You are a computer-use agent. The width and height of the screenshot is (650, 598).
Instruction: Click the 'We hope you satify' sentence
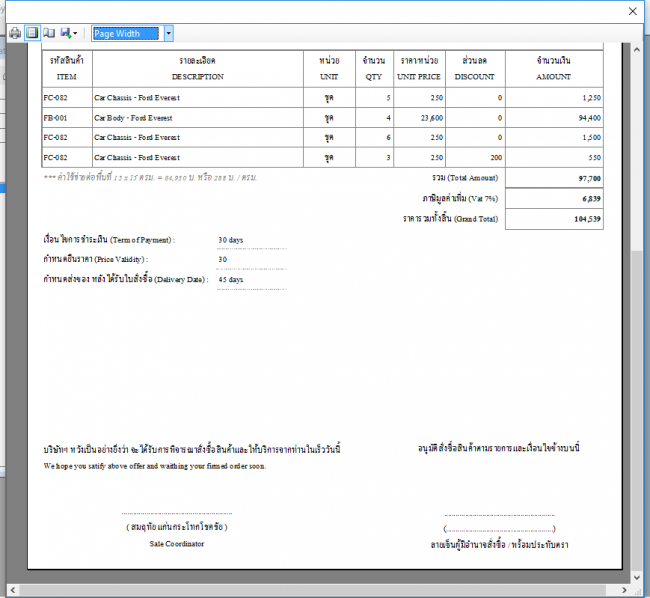(x=155, y=466)
